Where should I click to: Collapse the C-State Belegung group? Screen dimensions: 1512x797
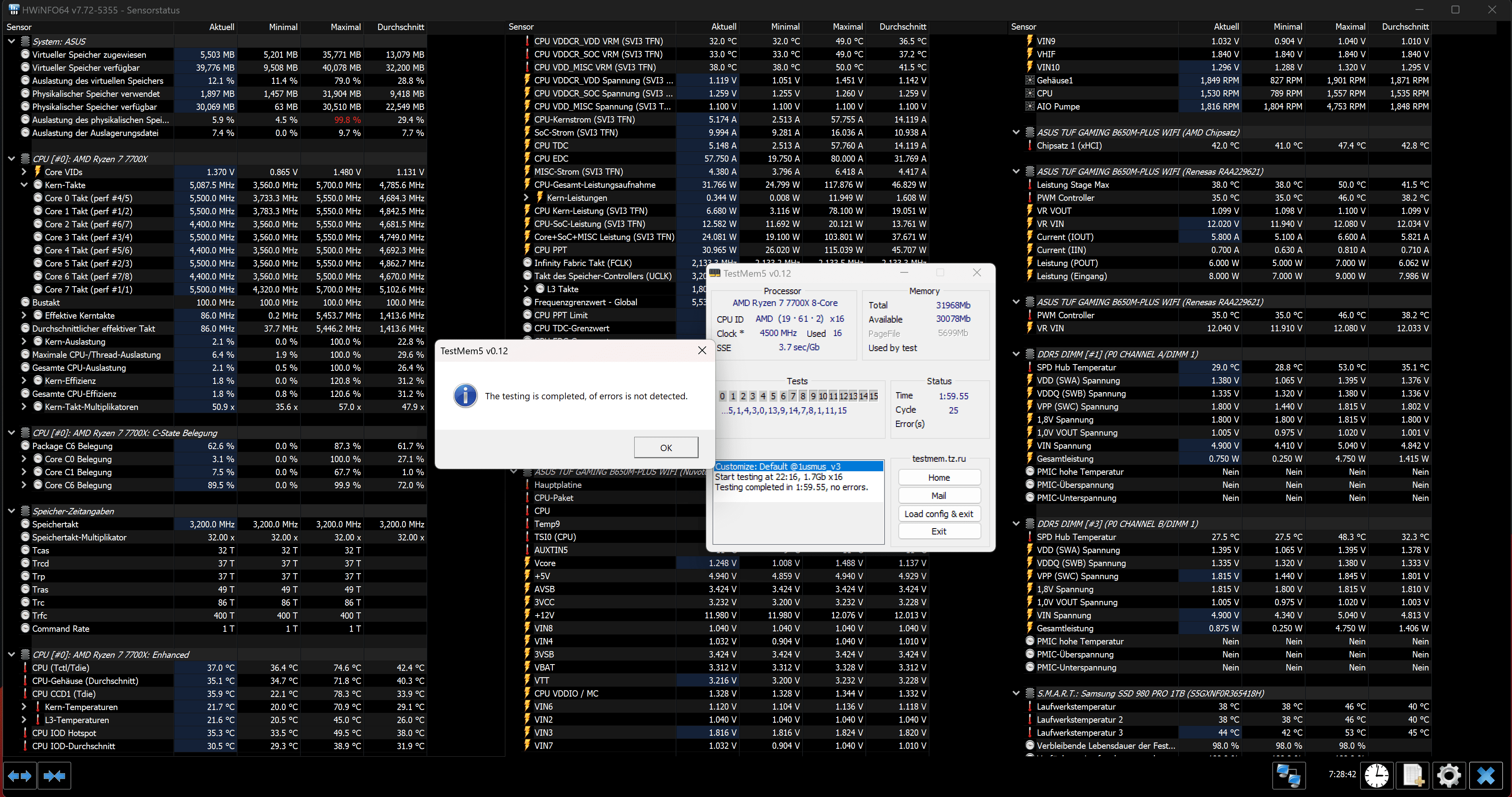(x=11, y=432)
